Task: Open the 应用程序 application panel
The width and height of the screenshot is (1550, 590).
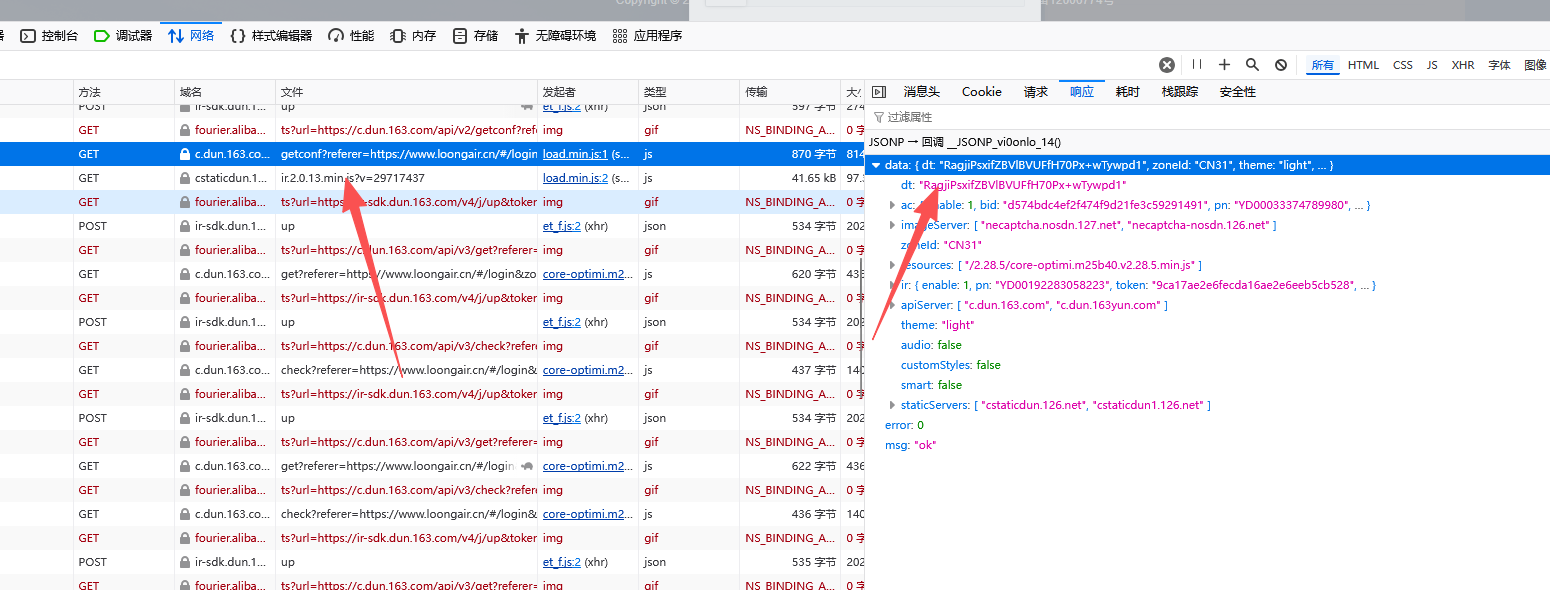Action: coord(647,36)
